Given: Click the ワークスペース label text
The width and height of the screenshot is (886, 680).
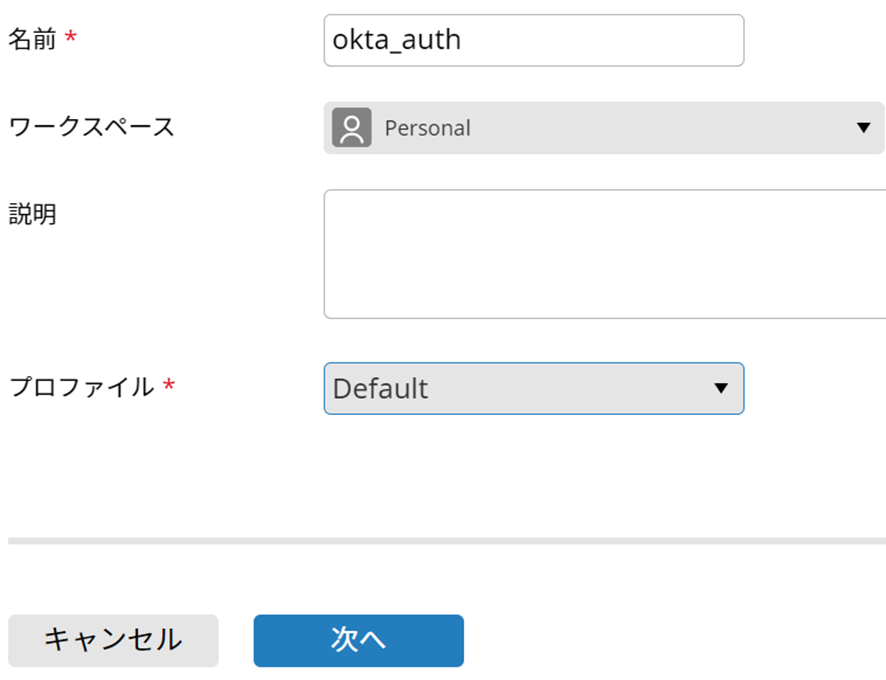Looking at the screenshot, I should (91, 127).
